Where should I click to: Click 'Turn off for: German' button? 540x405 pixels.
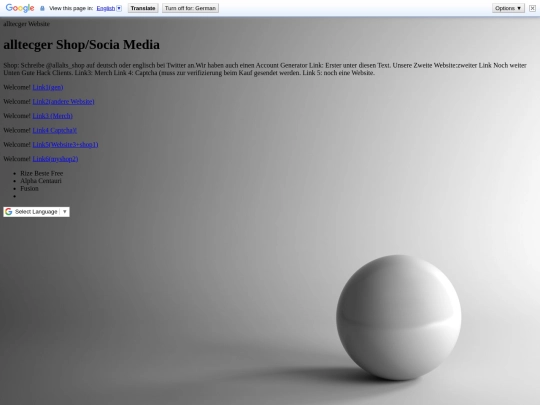click(x=190, y=8)
